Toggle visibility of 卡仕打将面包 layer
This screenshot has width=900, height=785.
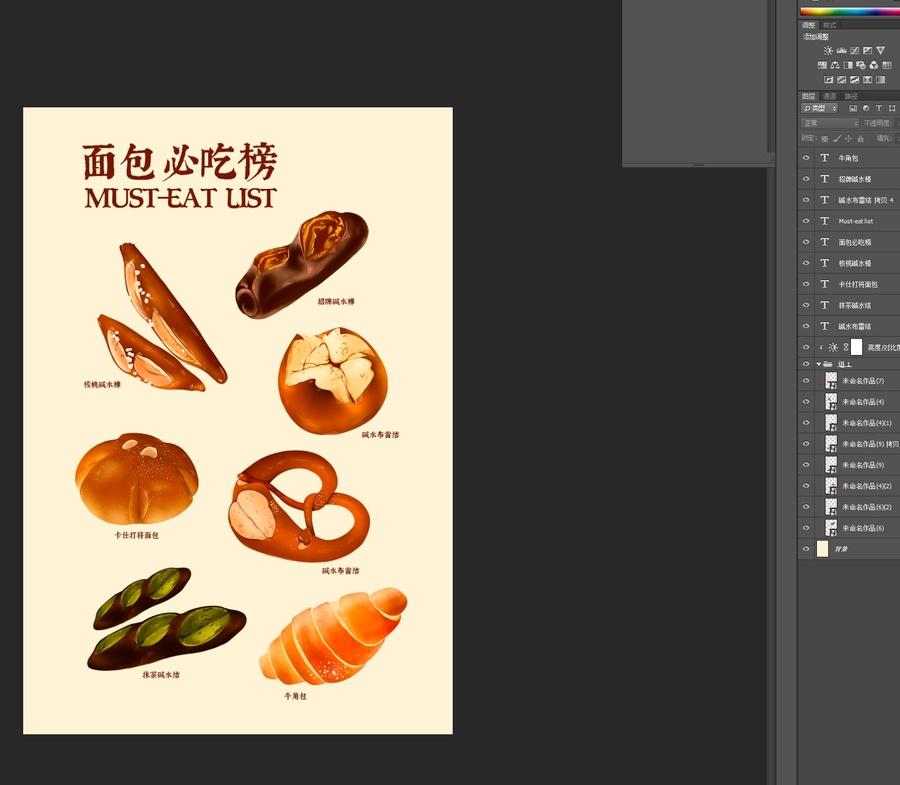pos(806,284)
